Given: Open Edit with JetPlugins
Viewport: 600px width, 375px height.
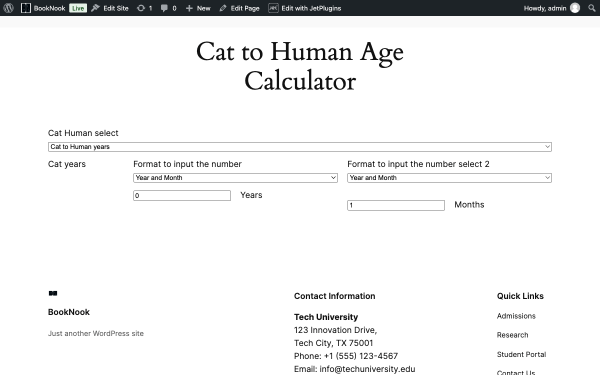Looking at the screenshot, I should click(x=305, y=8).
